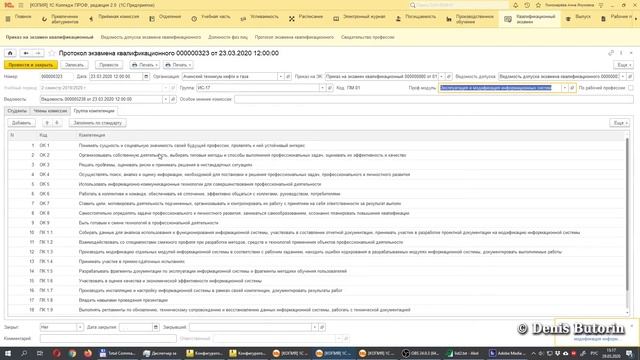Viewport: 640px width, 360px height.
Task: Open Firefox from the taskbar
Action: [88, 353]
